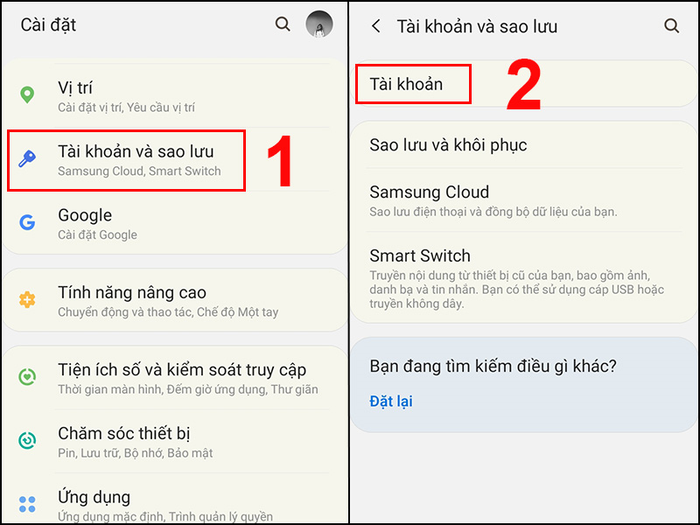Tap the blue key icon for accounts
Image resolution: width=700 pixels, height=525 pixels.
click(x=27, y=159)
